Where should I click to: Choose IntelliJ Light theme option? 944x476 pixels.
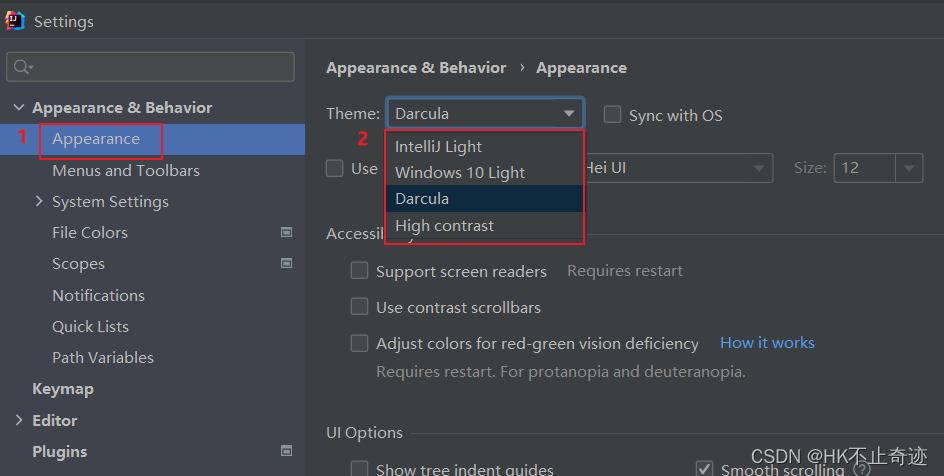click(485, 146)
